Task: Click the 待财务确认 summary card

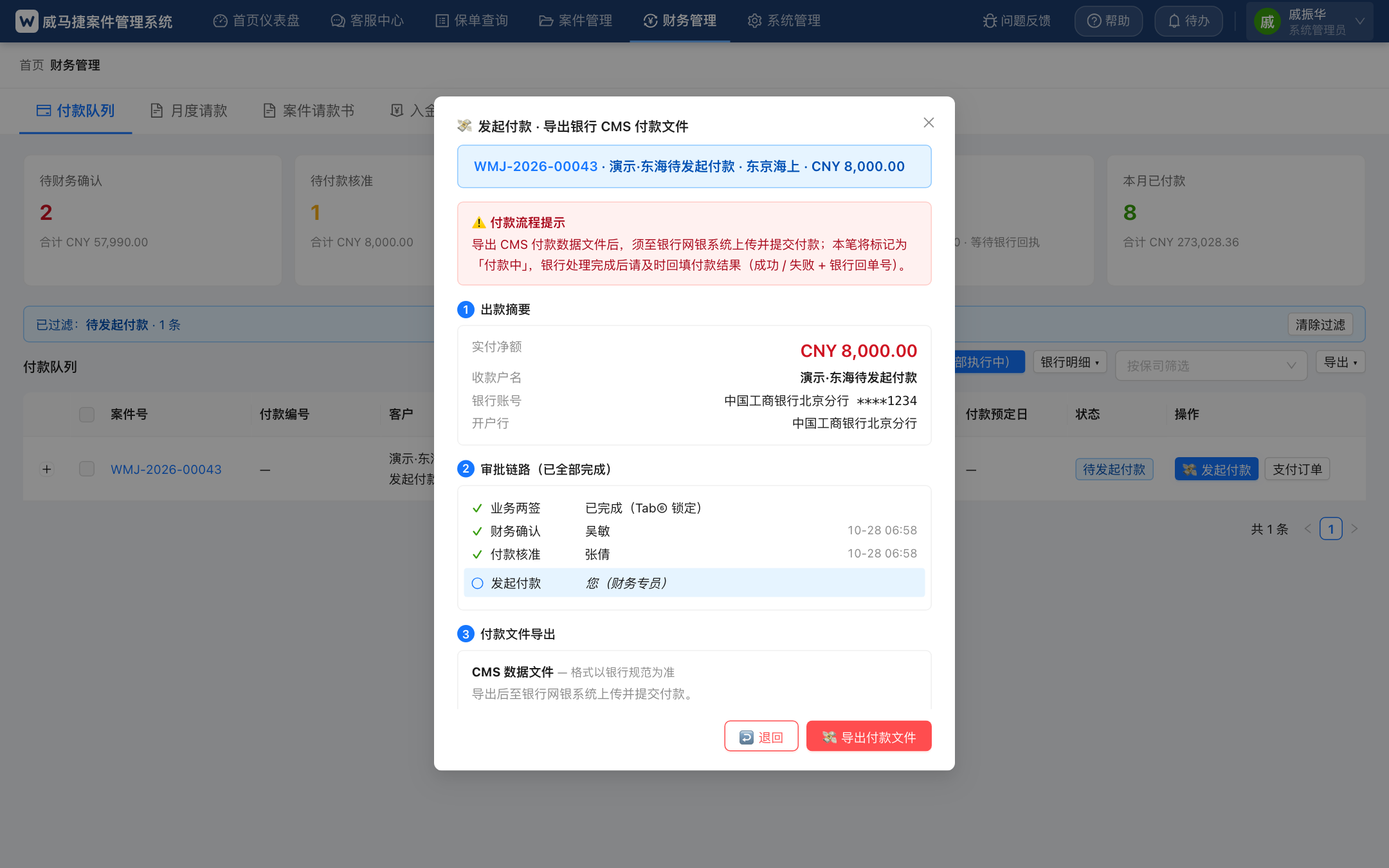Action: pyautogui.click(x=153, y=220)
